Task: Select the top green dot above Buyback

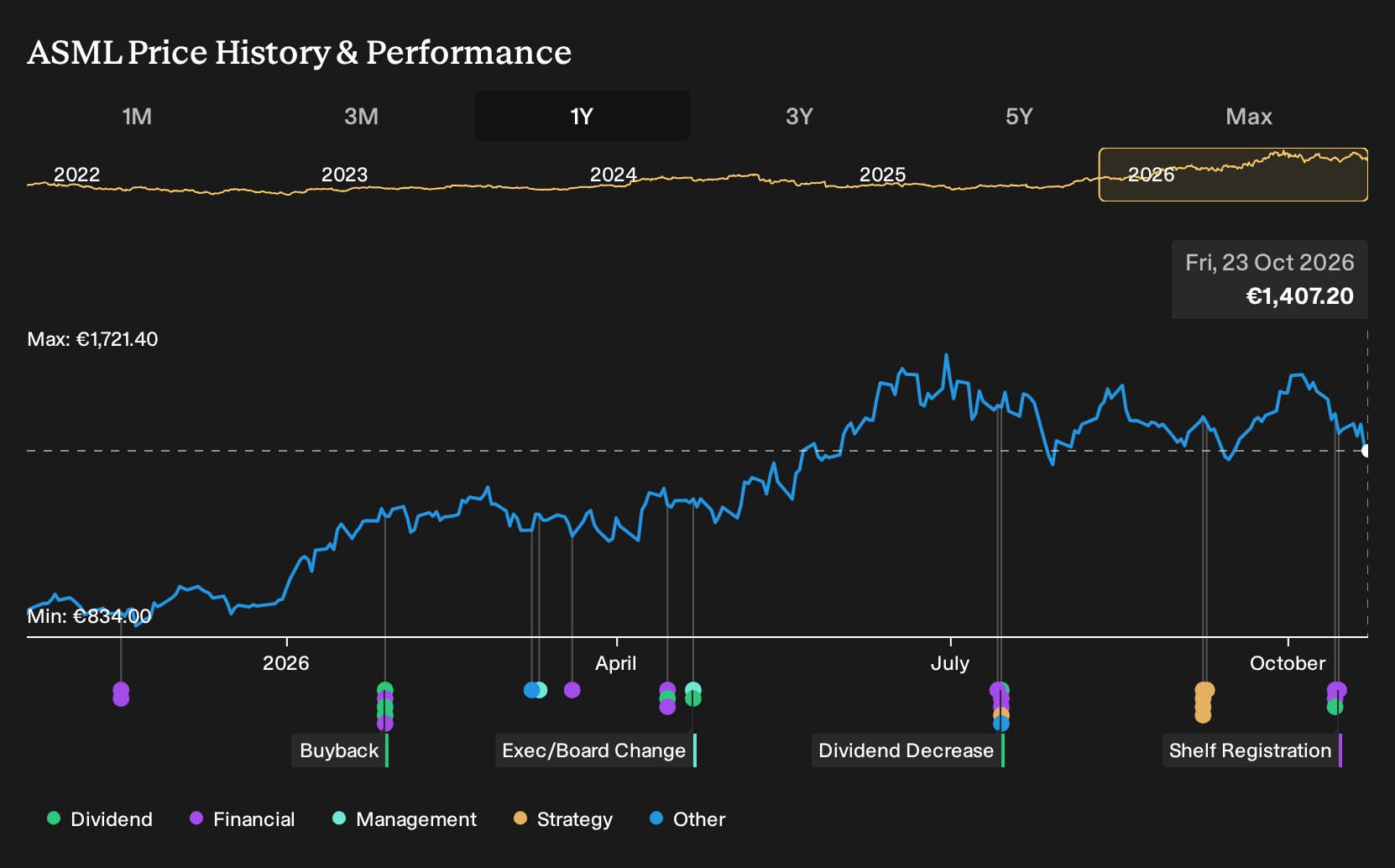Action: coord(385,689)
